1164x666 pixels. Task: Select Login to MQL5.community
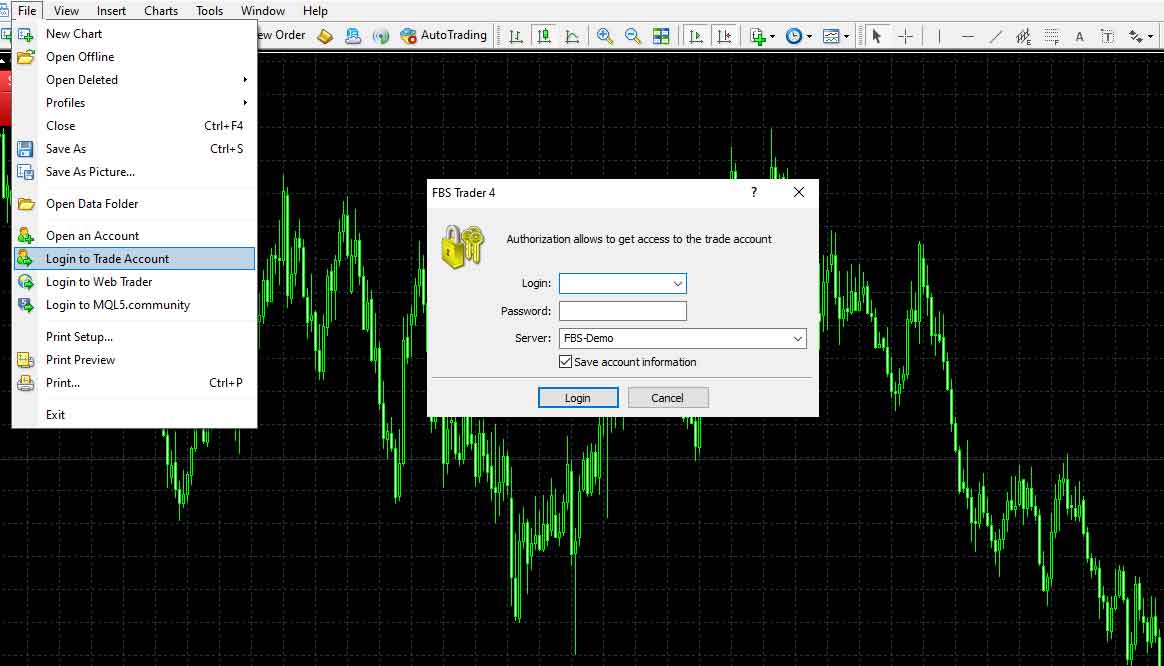[134, 304]
